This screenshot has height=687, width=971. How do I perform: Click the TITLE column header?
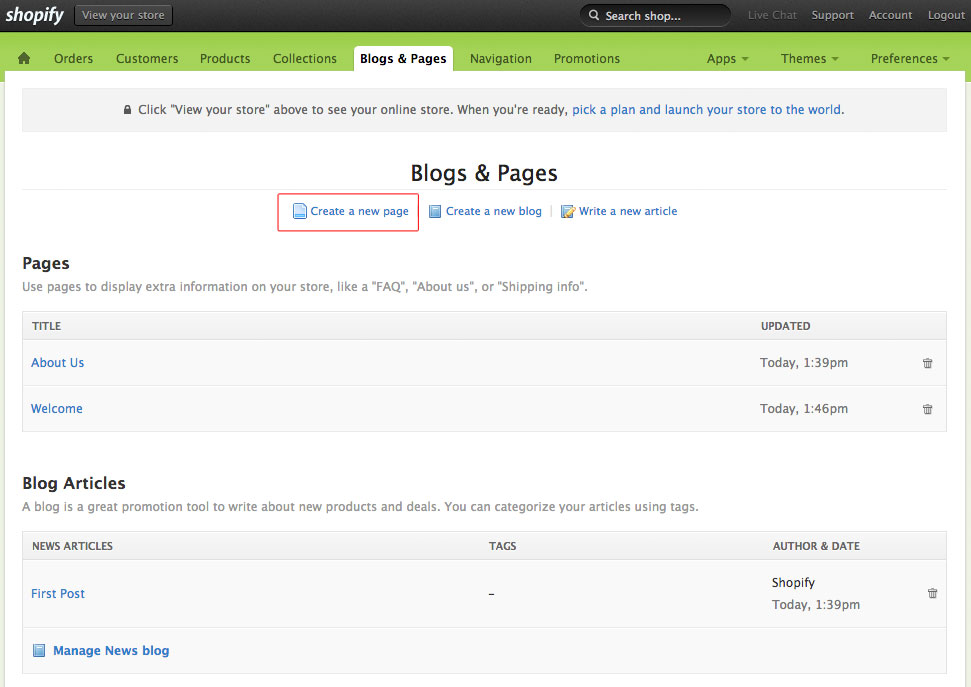46,326
